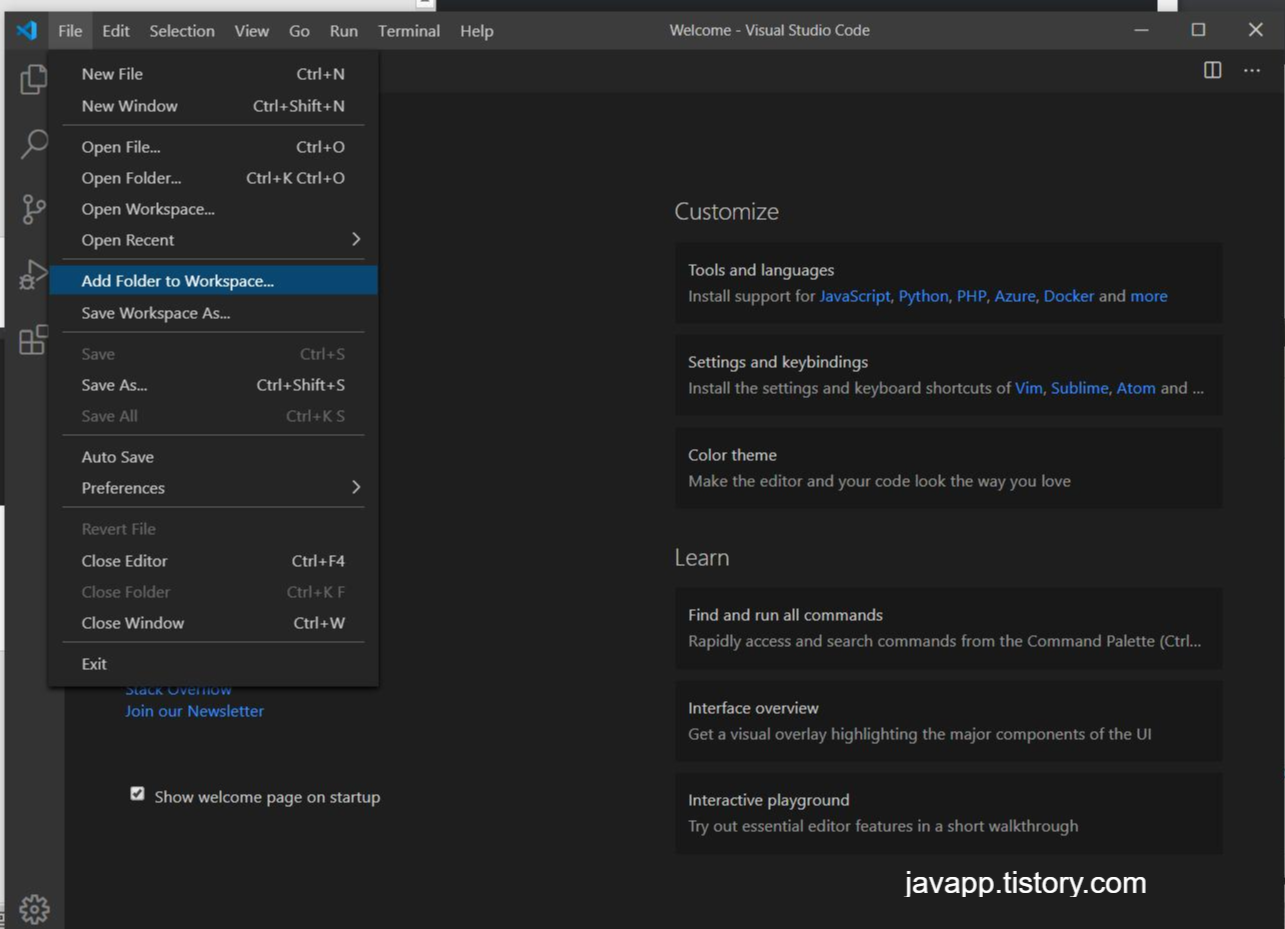Follow the JavaScript language support link
Viewport: 1285px width, 929px height.
tap(855, 296)
